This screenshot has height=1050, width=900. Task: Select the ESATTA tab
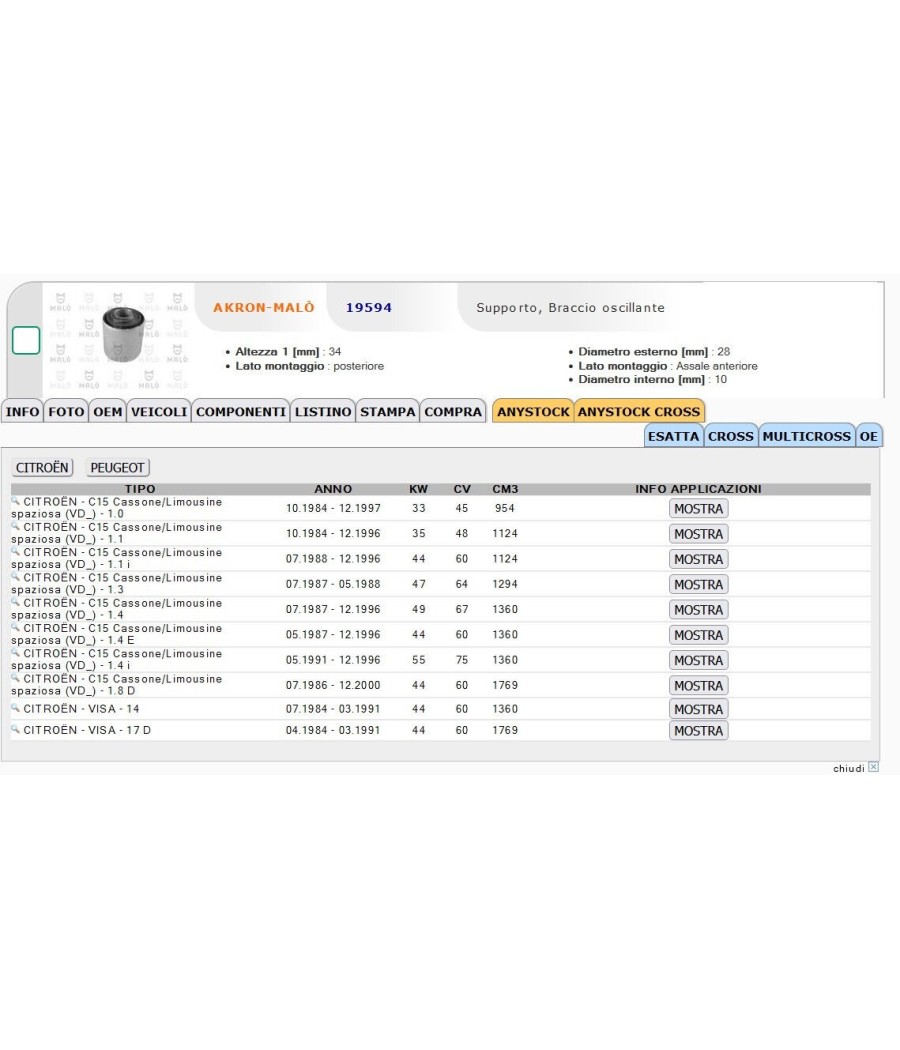pyautogui.click(x=674, y=436)
